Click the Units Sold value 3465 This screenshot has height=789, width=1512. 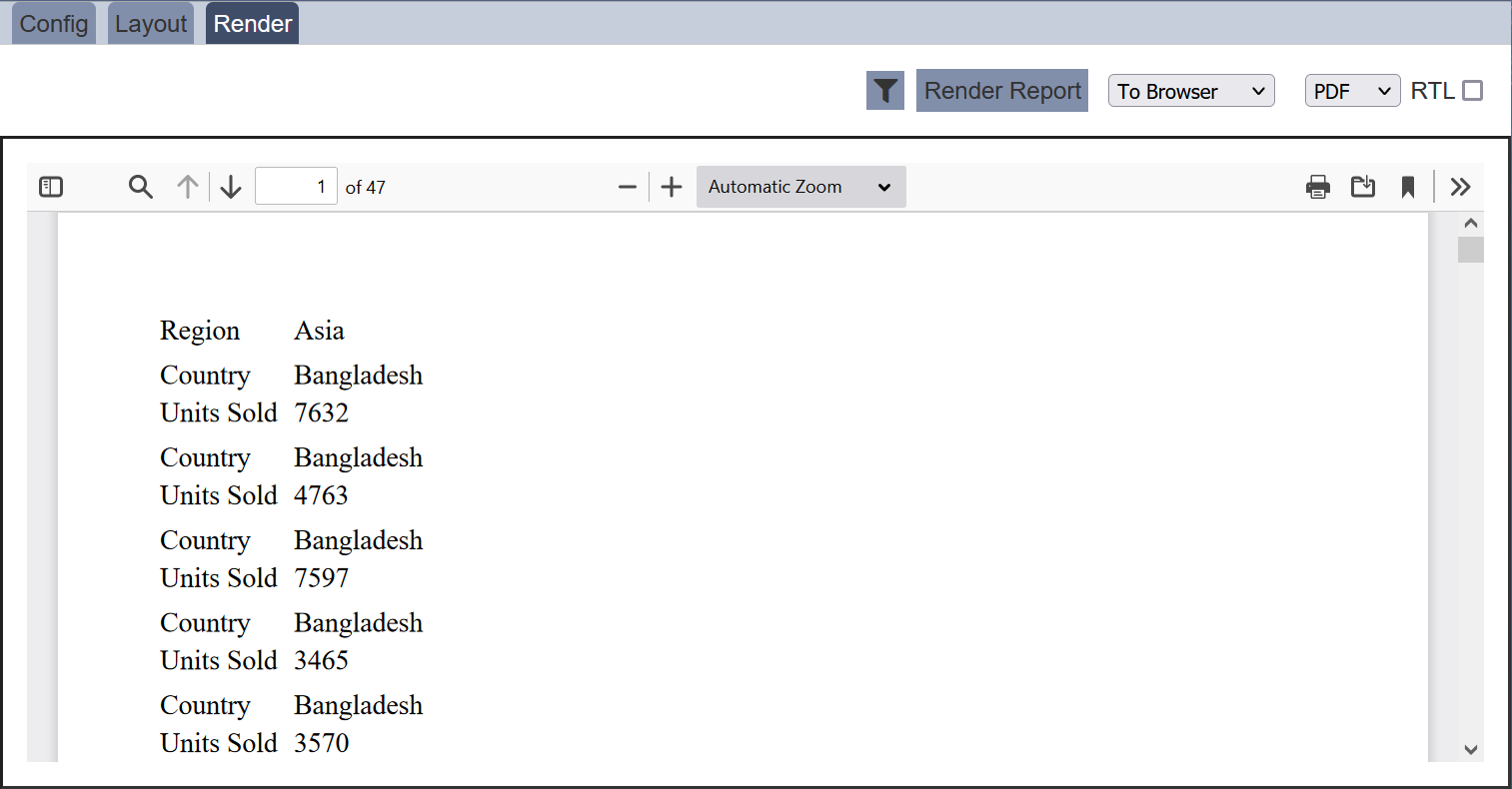[322, 660]
